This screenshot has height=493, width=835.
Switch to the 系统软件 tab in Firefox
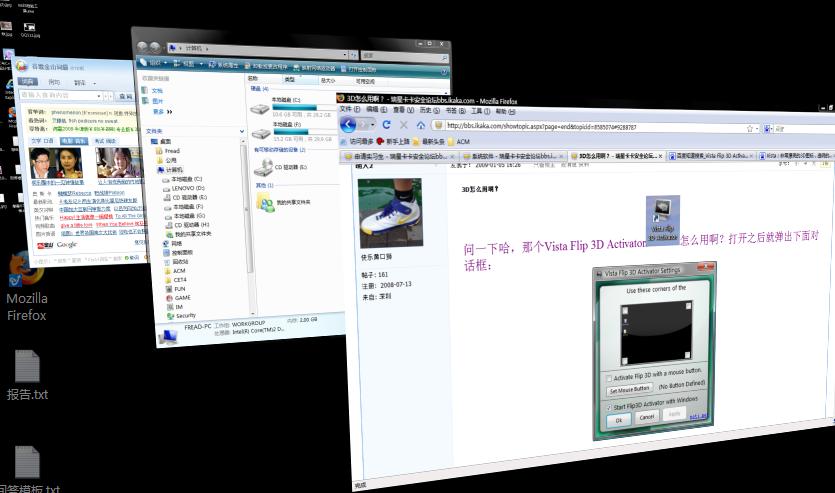512,157
